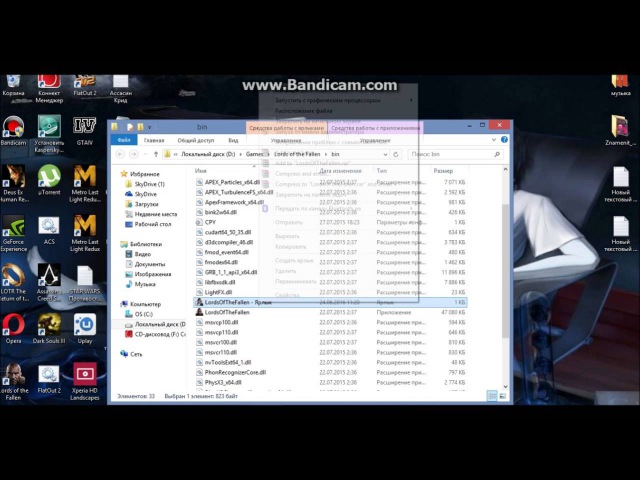Image resolution: width=640 pixels, height=480 pixels.
Task: Choose Расположение файла in the context menu
Action: (x=303, y=111)
